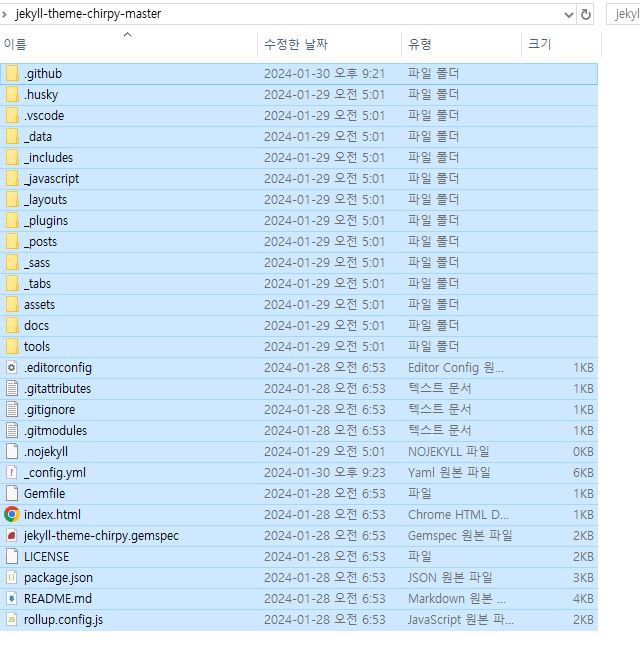Click the Chrome icon for index.html
640x645 pixels.
point(12,514)
